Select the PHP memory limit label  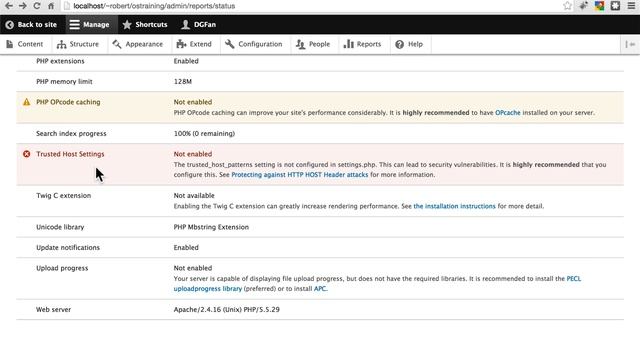tap(64, 82)
